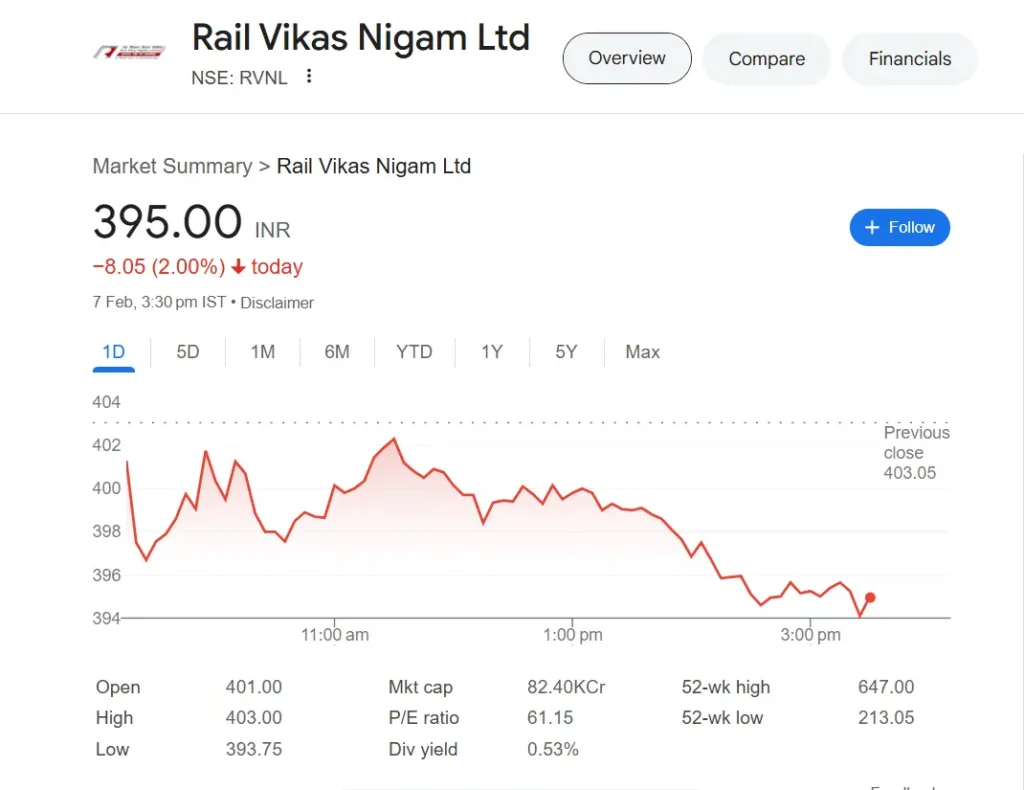This screenshot has height=790, width=1024.
Task: Click the 52-wk high value 647.00
Action: coord(886,687)
